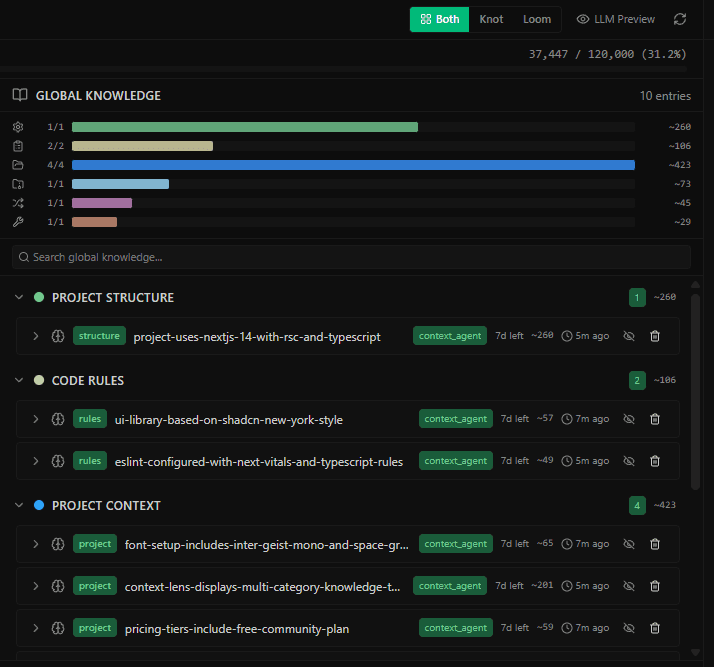The image size is (714, 667).
Task: Click the green count badge for Project Context
Action: 637,505
